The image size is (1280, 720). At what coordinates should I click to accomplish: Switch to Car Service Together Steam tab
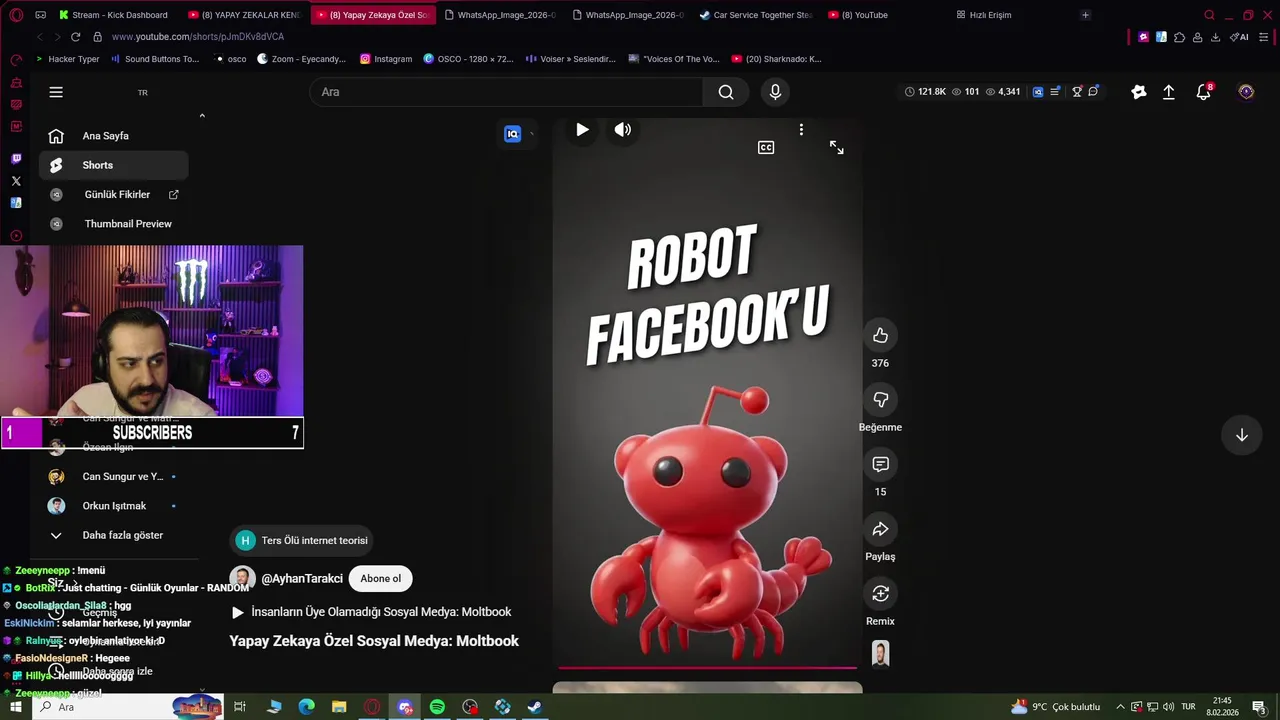click(756, 15)
